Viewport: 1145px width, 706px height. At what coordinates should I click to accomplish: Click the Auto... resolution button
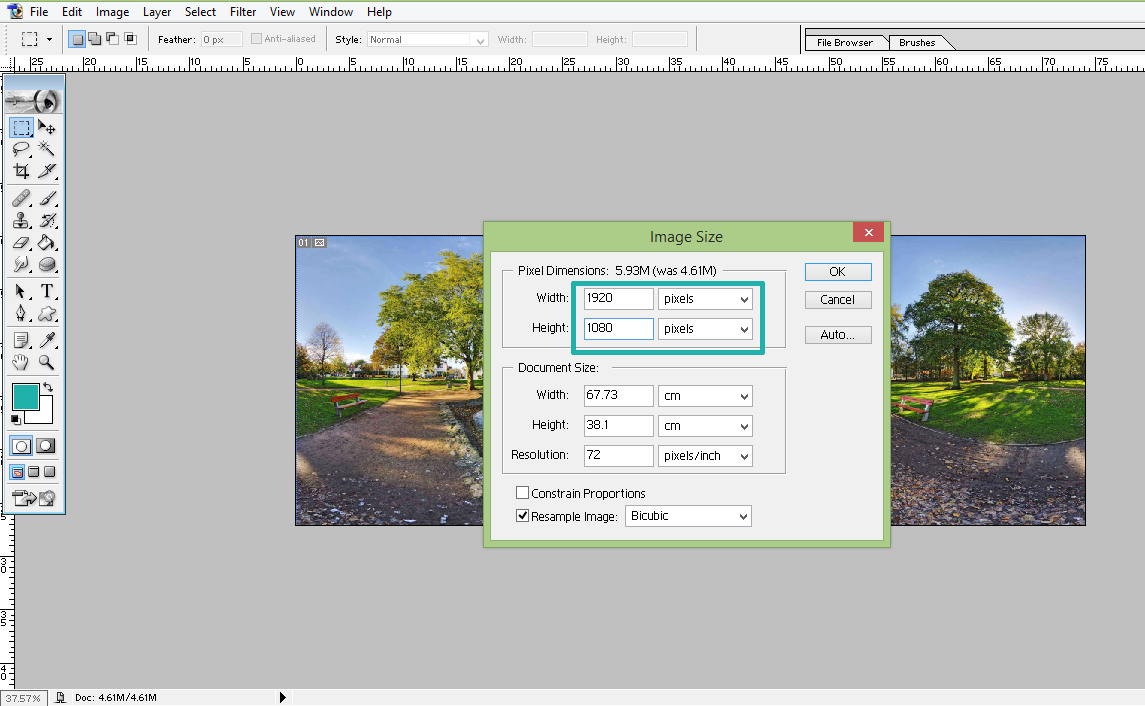[838, 334]
